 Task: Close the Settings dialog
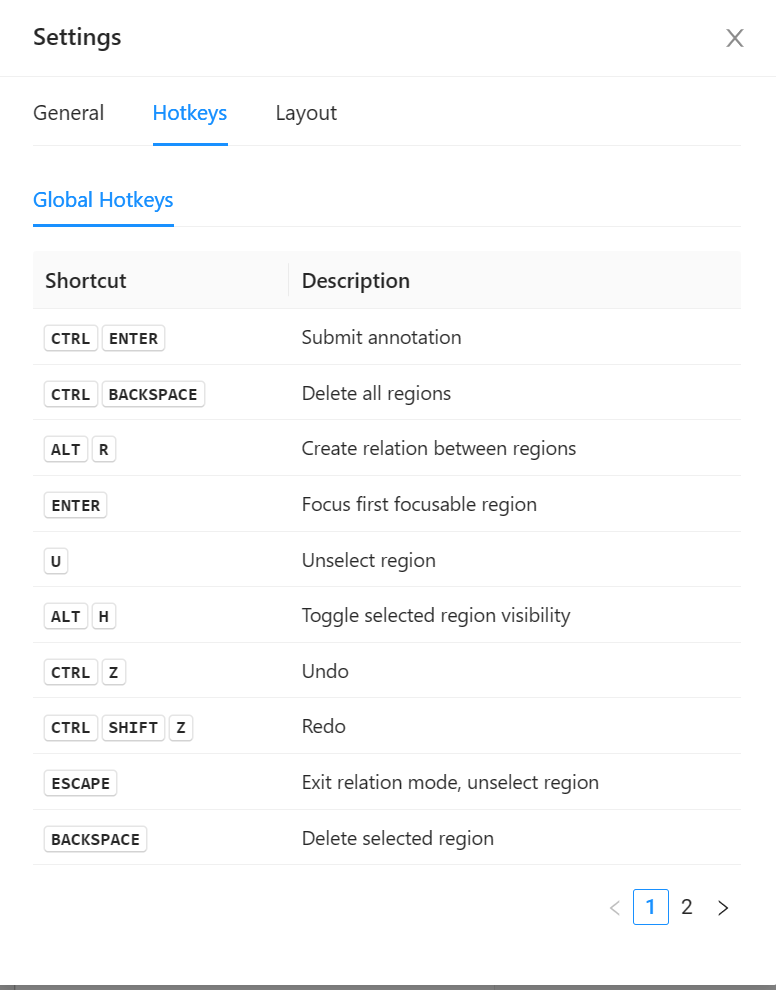click(735, 38)
